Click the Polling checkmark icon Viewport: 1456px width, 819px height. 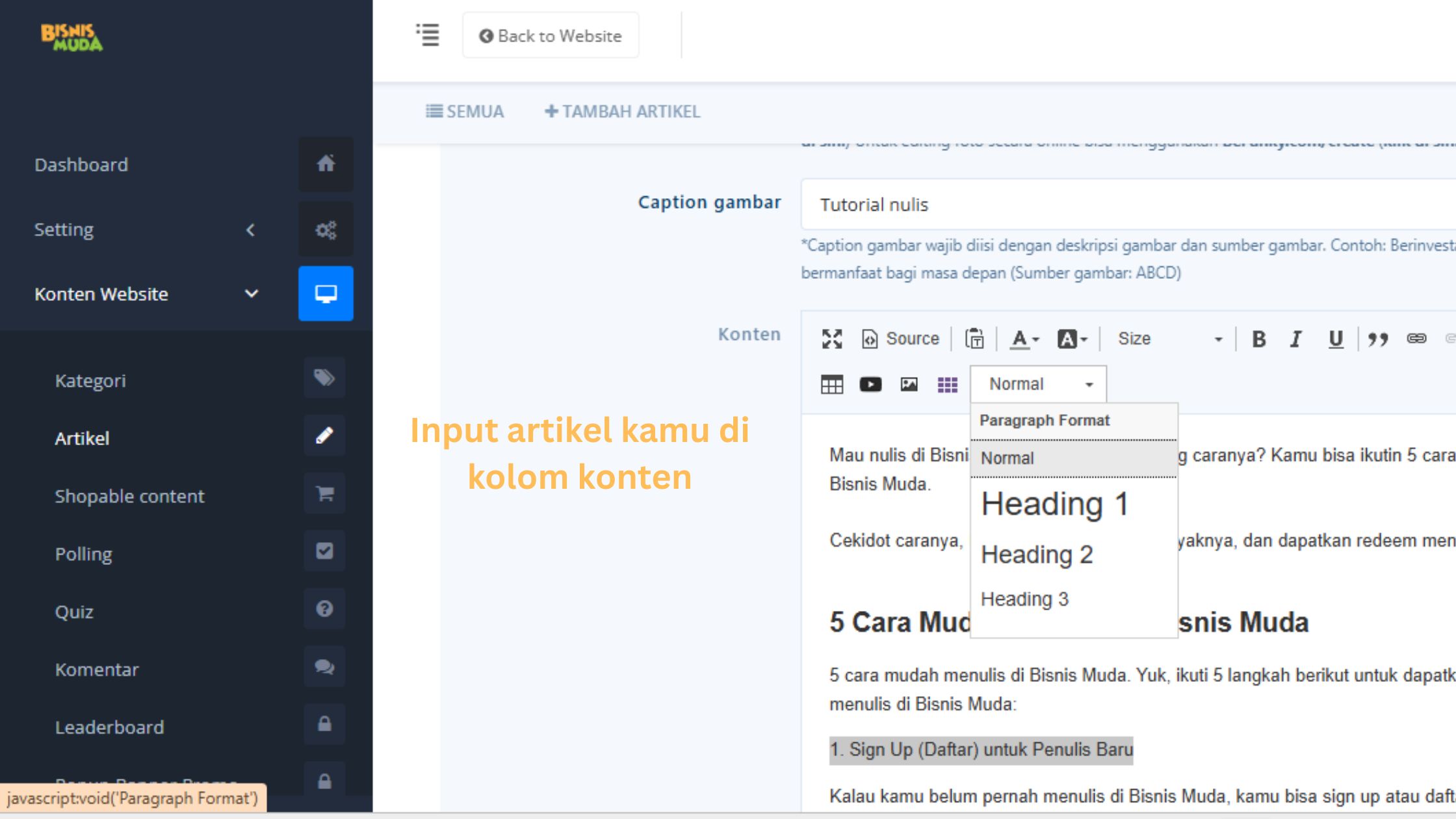[324, 551]
